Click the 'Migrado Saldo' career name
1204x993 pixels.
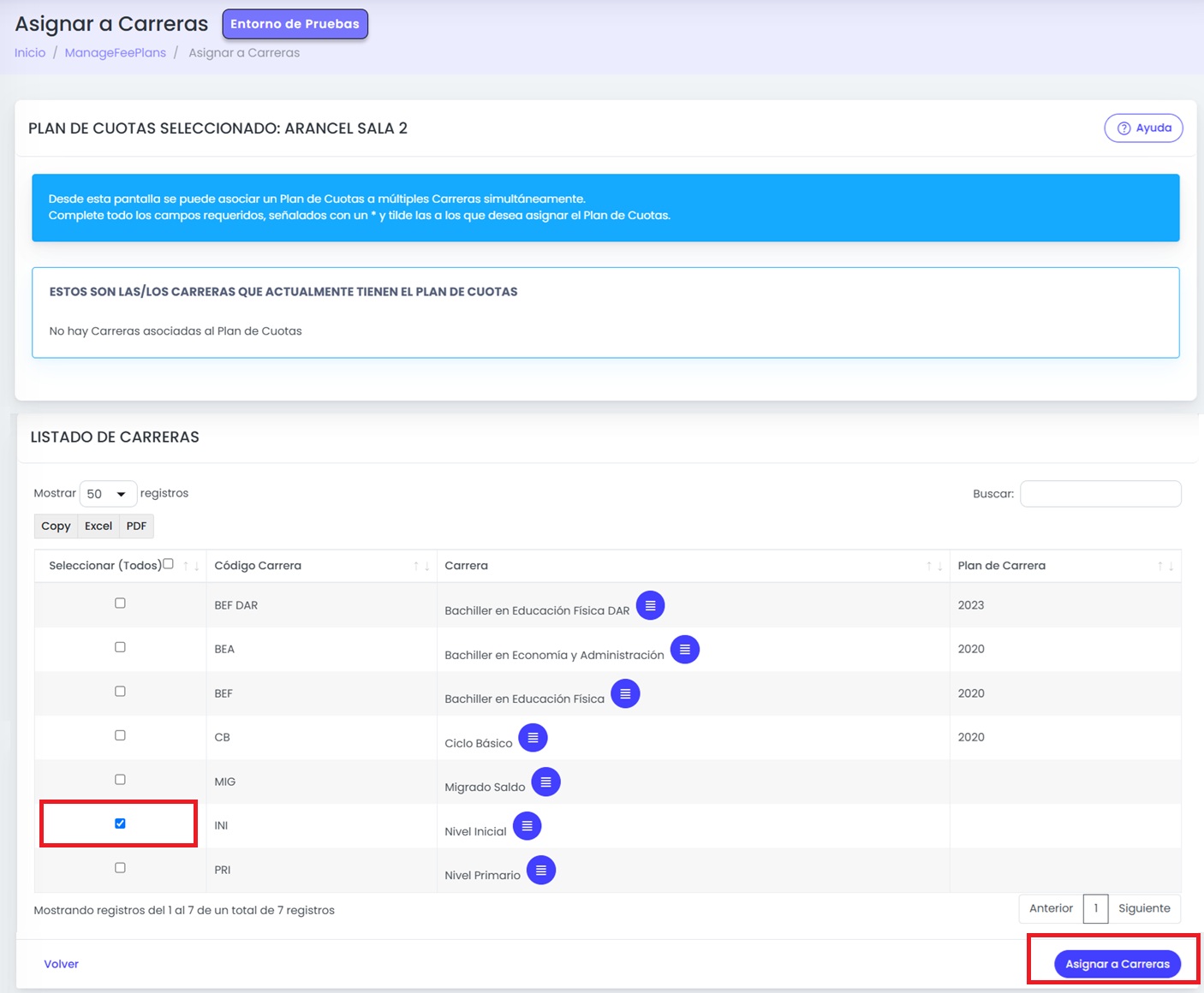pos(485,787)
